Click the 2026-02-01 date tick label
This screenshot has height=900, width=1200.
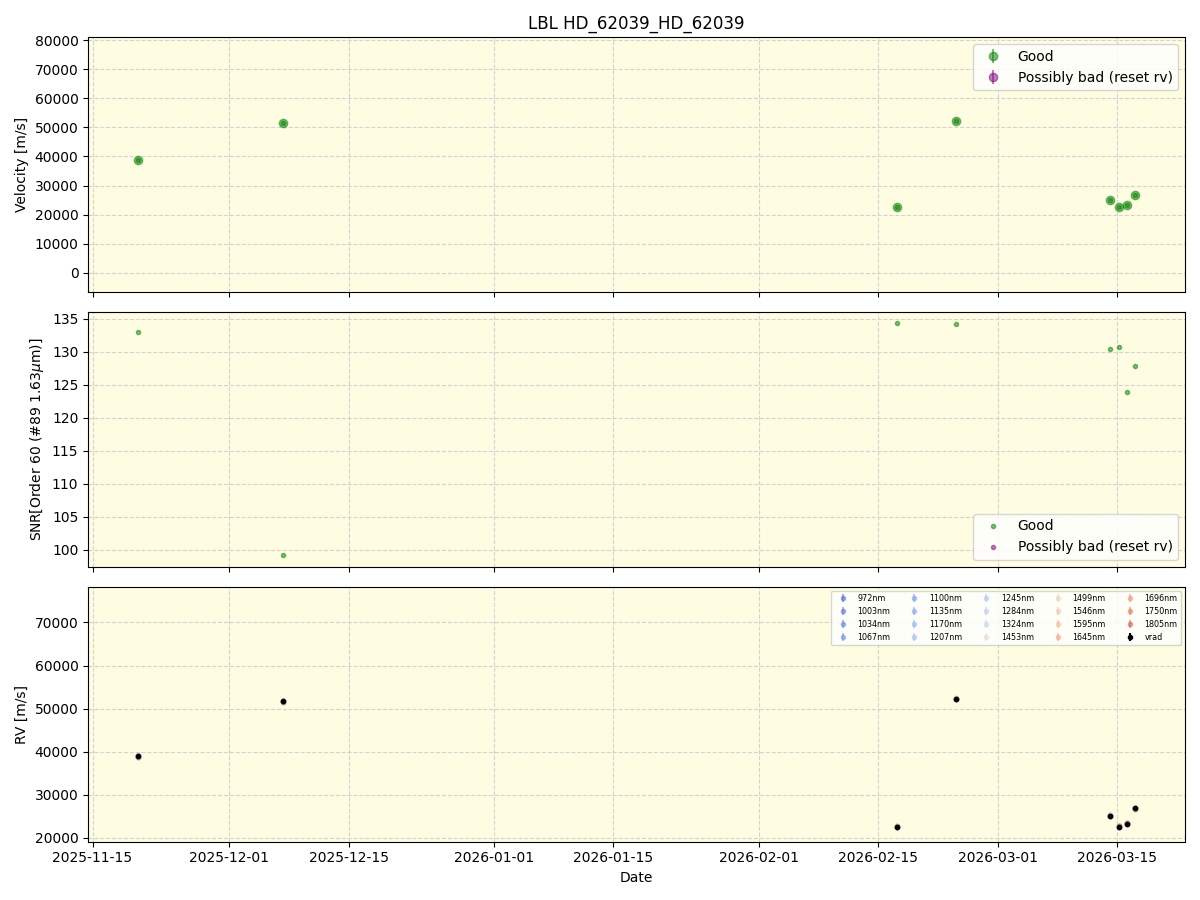point(759,857)
